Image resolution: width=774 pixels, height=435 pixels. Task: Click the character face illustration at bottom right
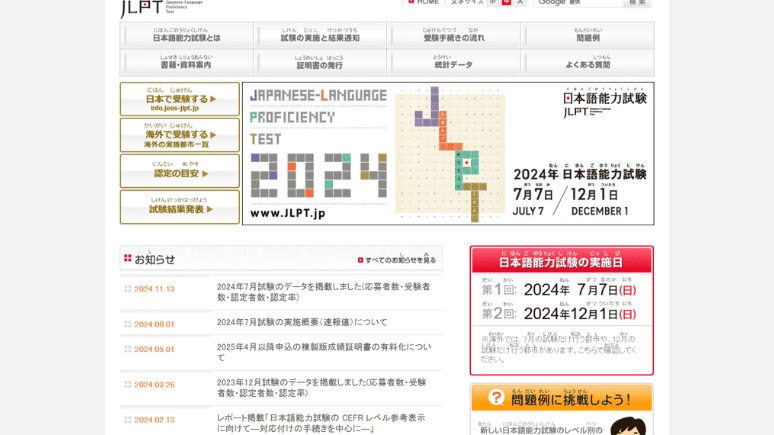[628, 426]
